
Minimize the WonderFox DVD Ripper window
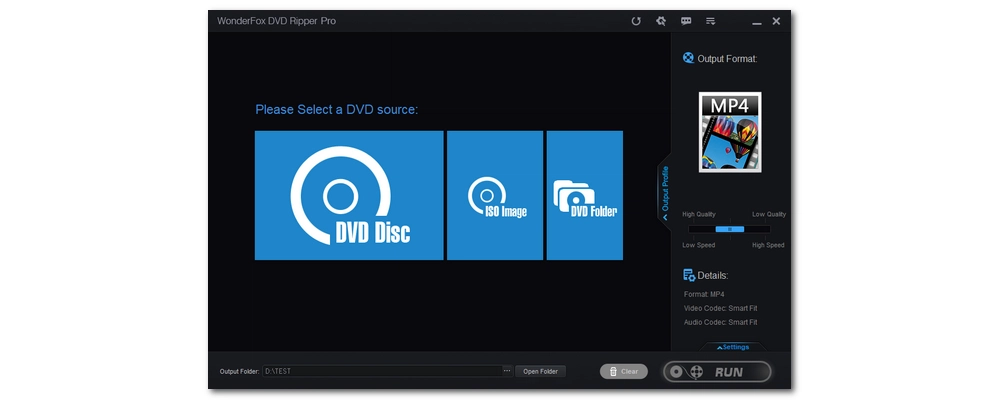click(x=756, y=22)
